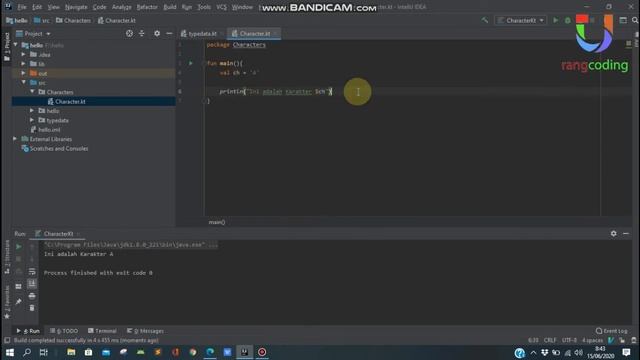Collapse the hello project root node
640x360 pixels.
click(16, 45)
